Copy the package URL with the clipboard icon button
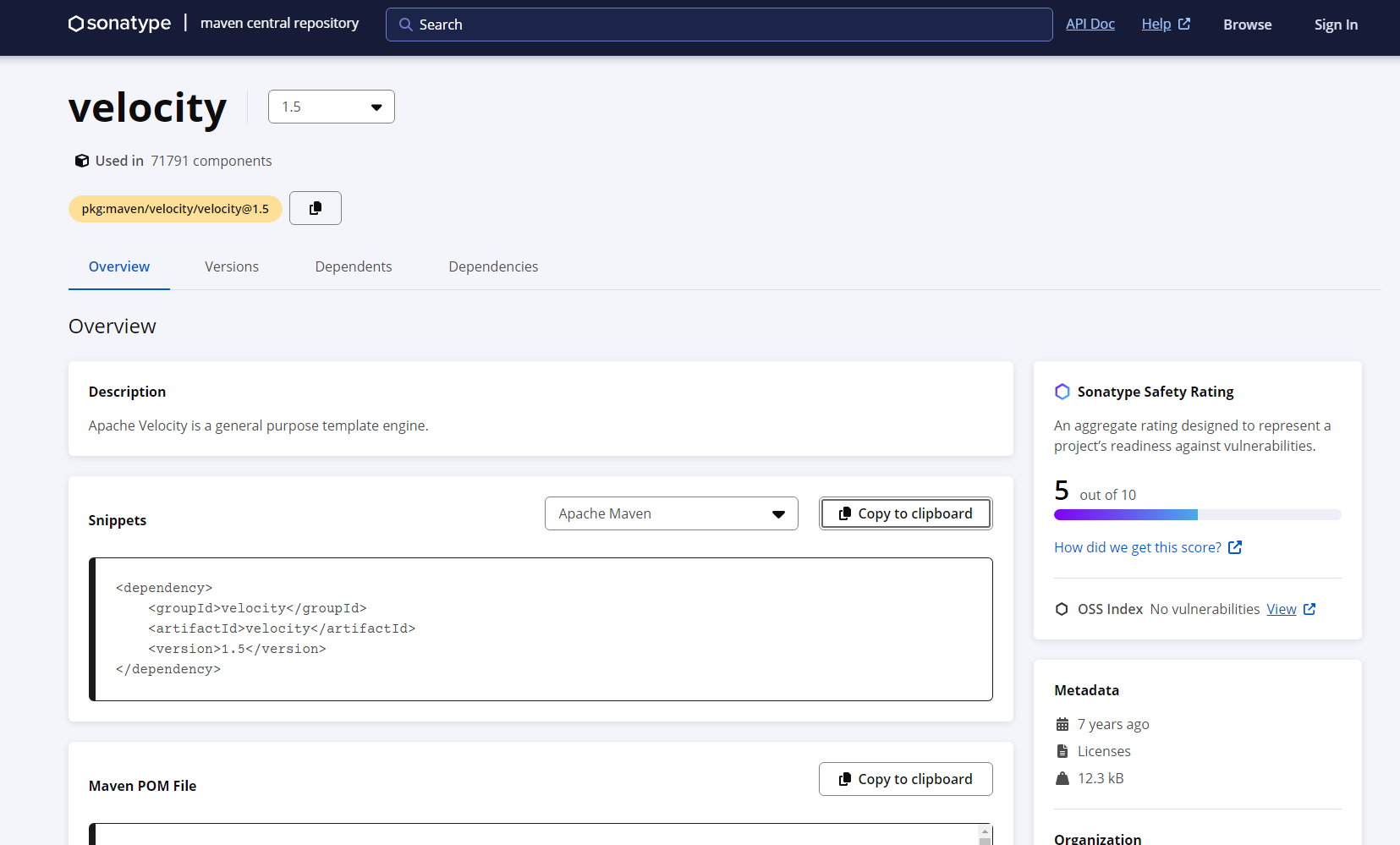1400x845 pixels. tap(316, 208)
